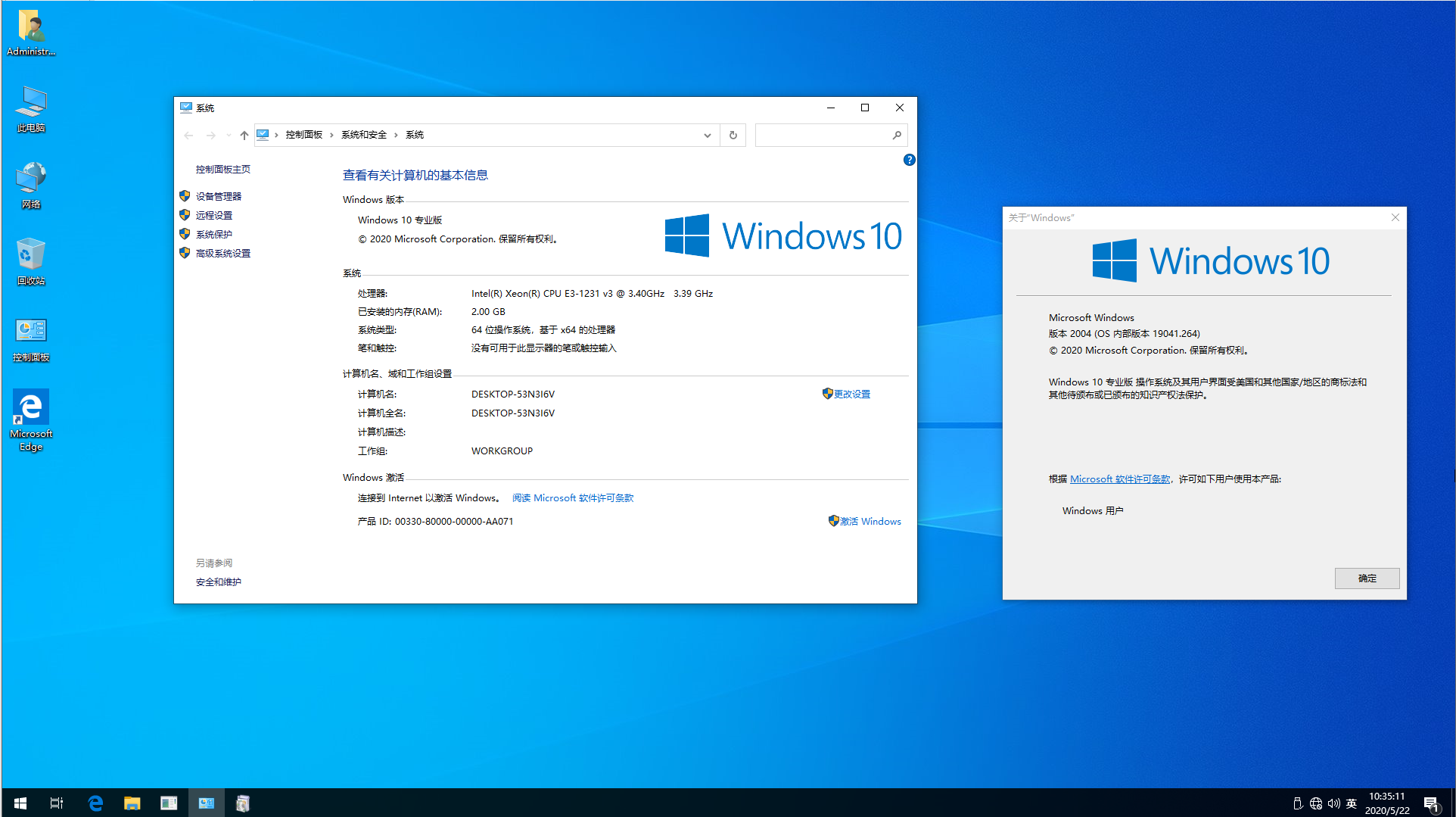Click 系统和安全 breadcrumb item
The image size is (1456, 817).
[x=363, y=135]
